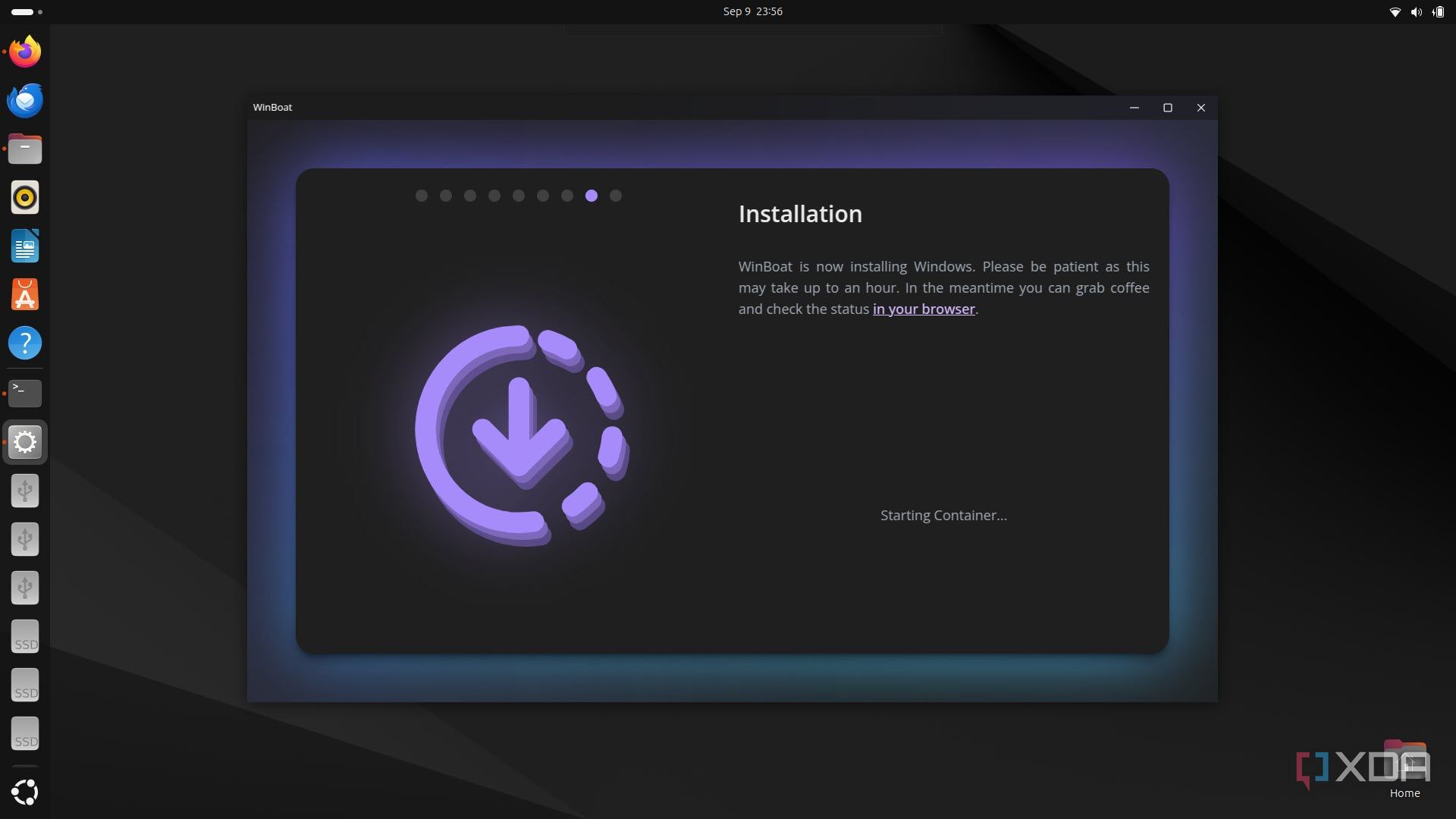Maximize the WinBoat window
Screen dimensions: 1456x819
[x=1168, y=108]
